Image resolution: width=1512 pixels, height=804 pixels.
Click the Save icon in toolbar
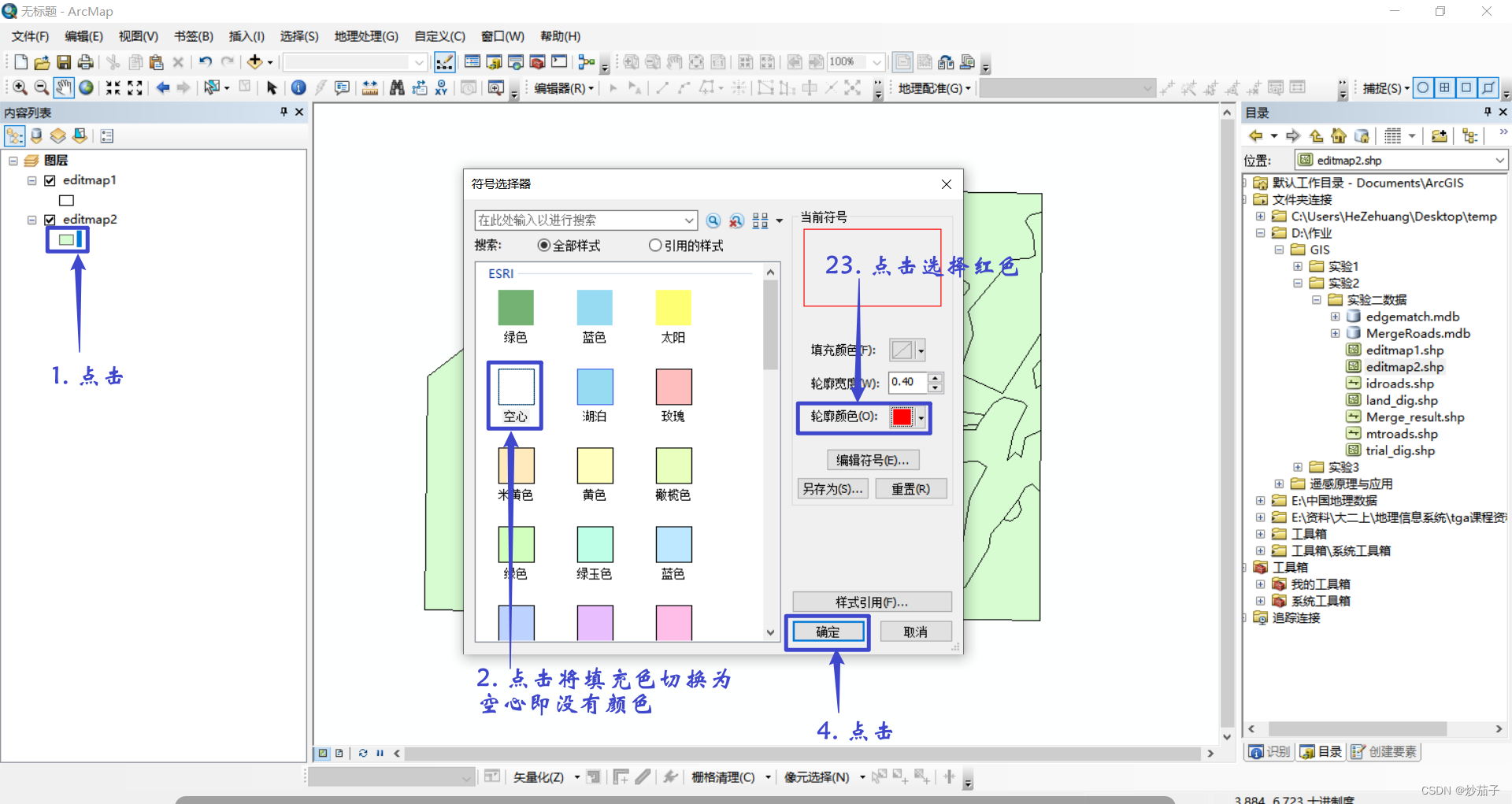pos(64,62)
